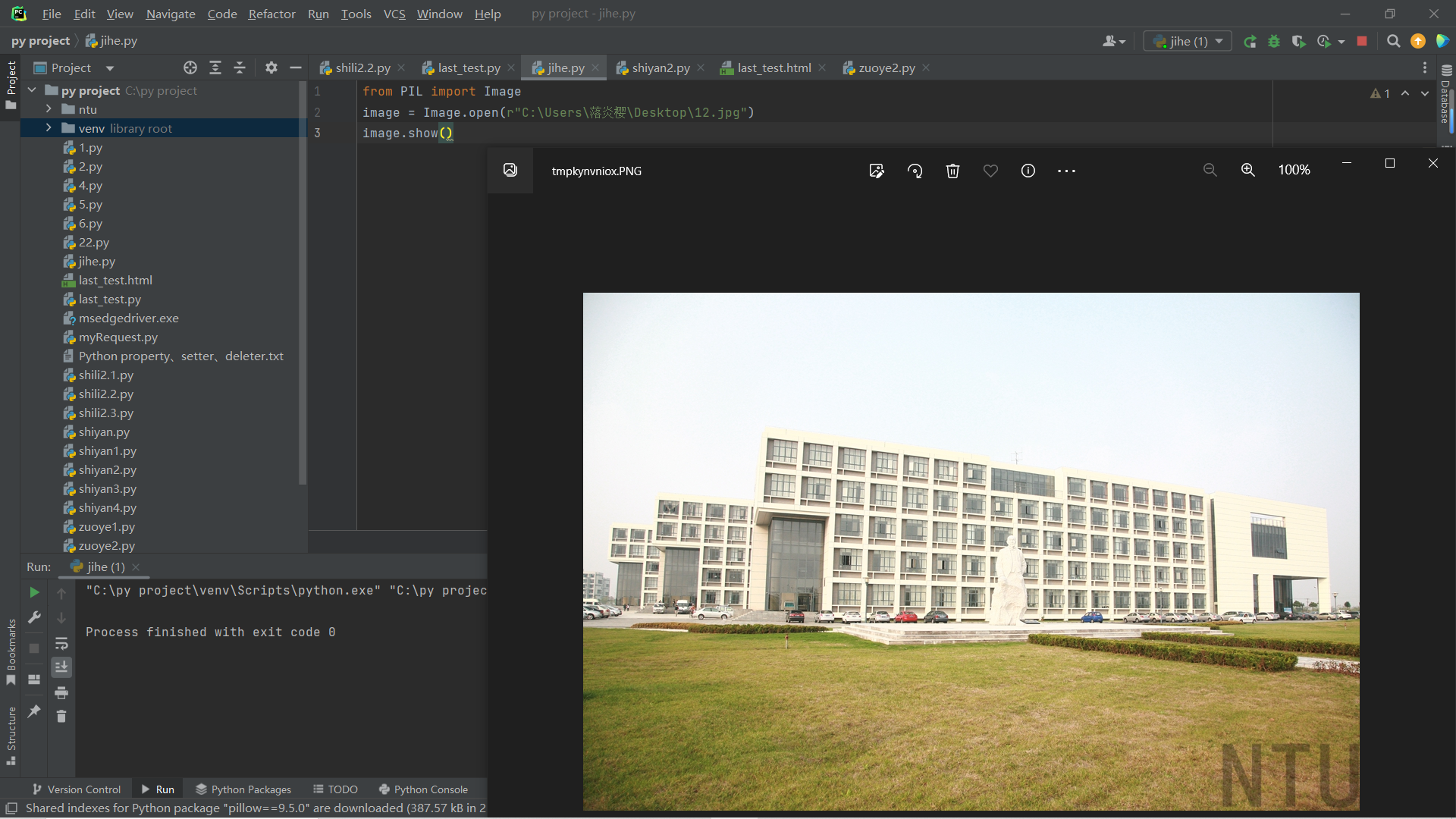Toggle Scroll to End in Run panel
This screenshot has width=1456, height=819.
pyautogui.click(x=61, y=667)
